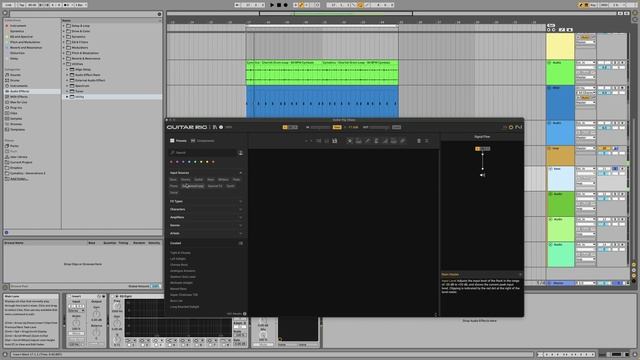Image resolution: width=640 pixels, height=360 pixels.
Task: Arm the Arrangement Record button
Action: click(285, 5)
